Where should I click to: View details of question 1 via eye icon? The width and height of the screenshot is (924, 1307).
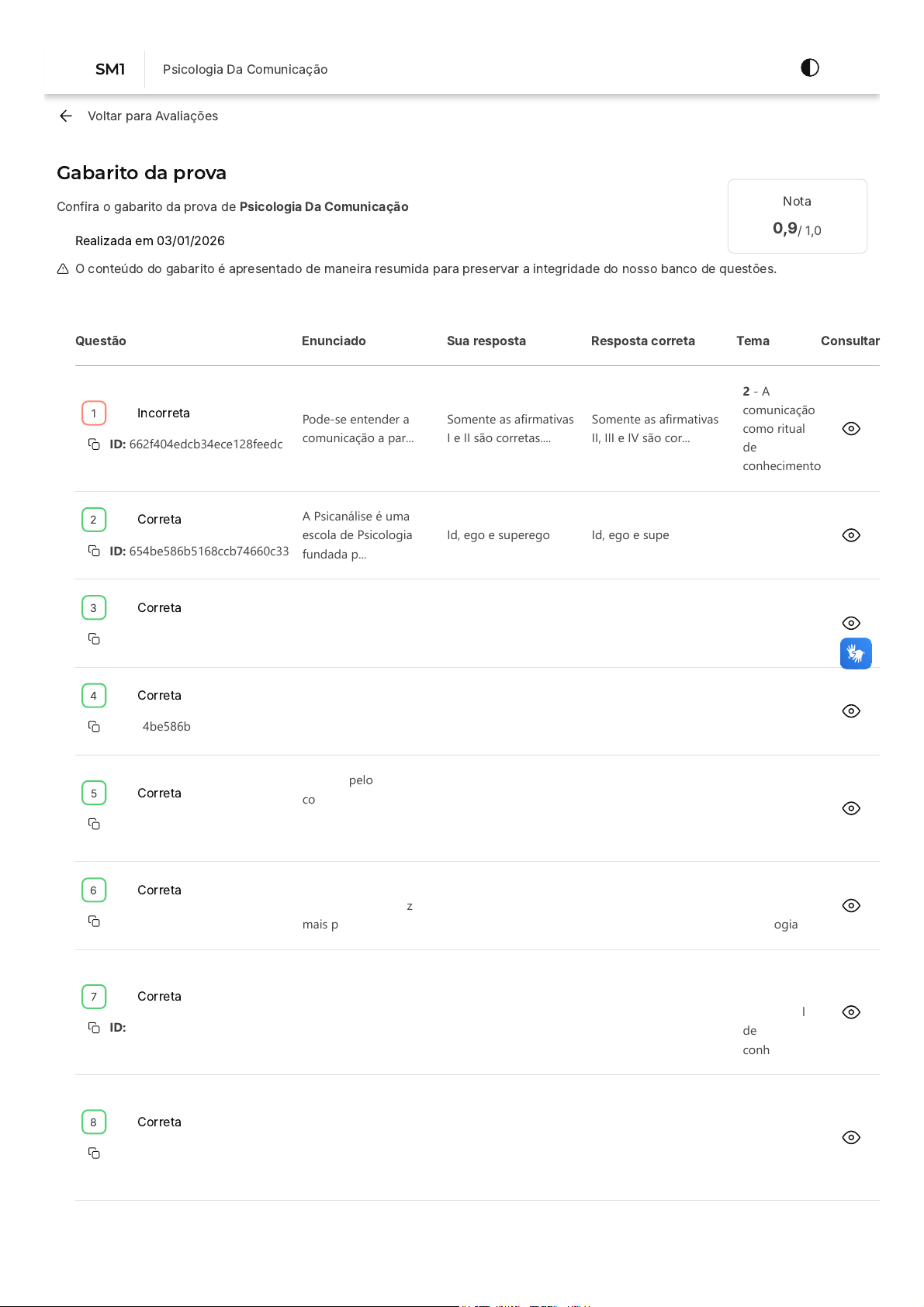(x=851, y=429)
